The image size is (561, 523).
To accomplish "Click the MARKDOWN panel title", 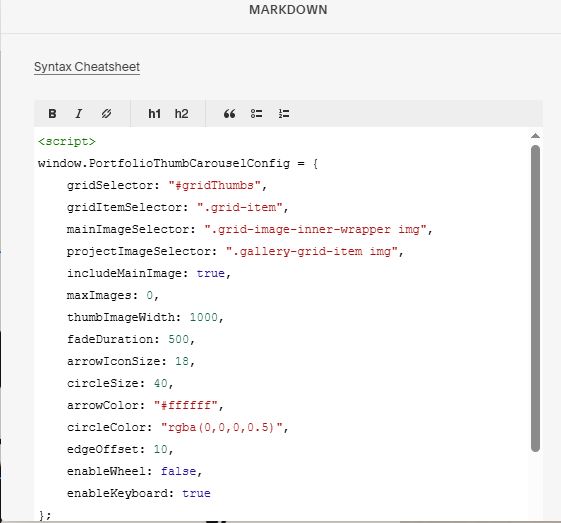I will (288, 10).
